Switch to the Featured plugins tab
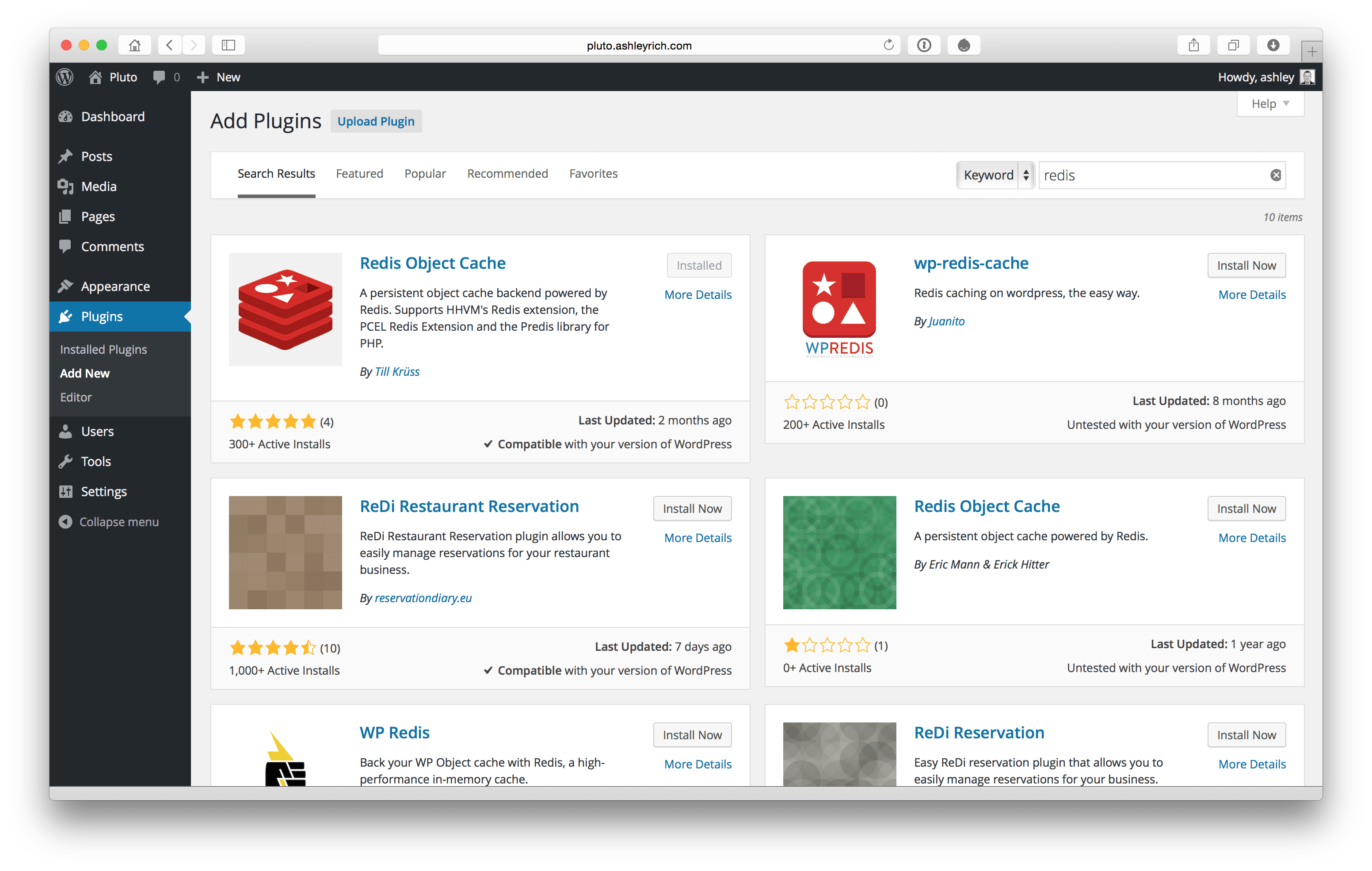The width and height of the screenshot is (1372, 871). tap(359, 173)
